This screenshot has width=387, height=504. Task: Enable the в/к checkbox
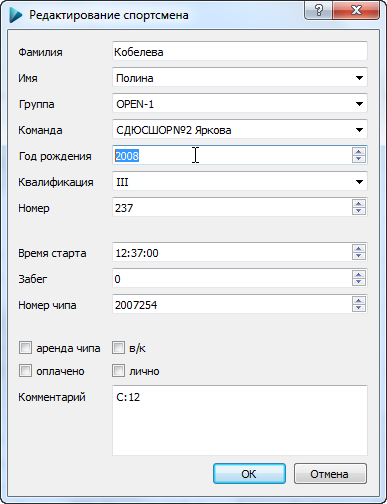click(118, 348)
